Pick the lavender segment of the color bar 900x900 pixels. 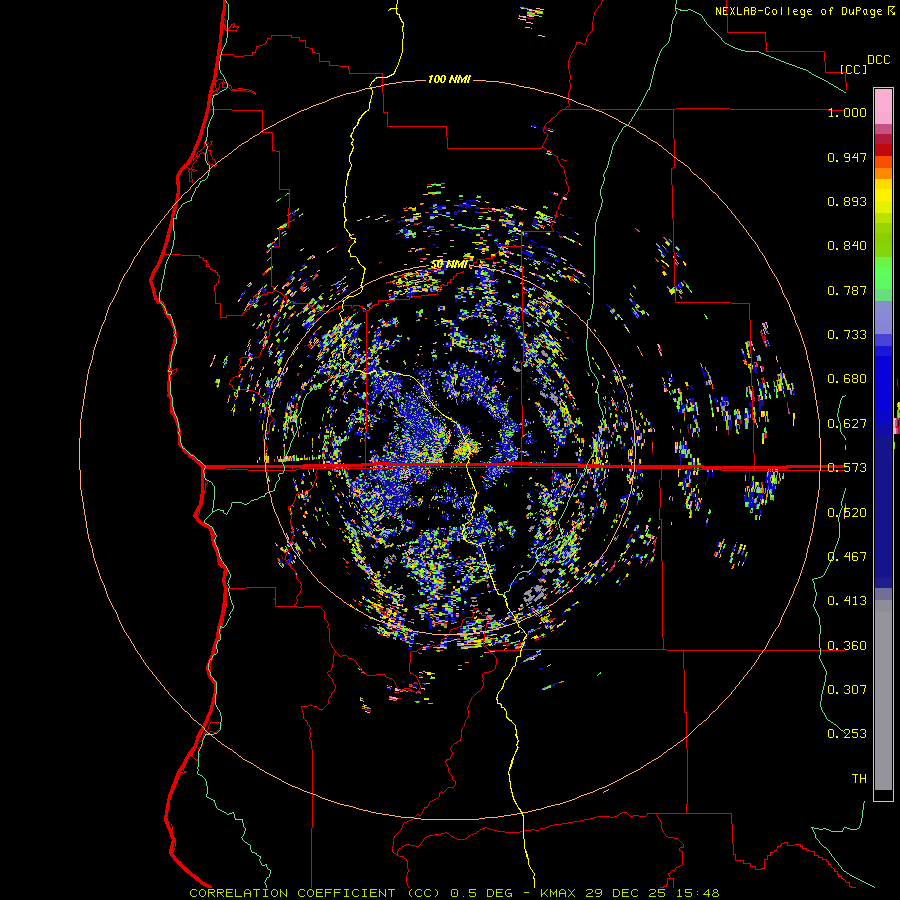883,317
